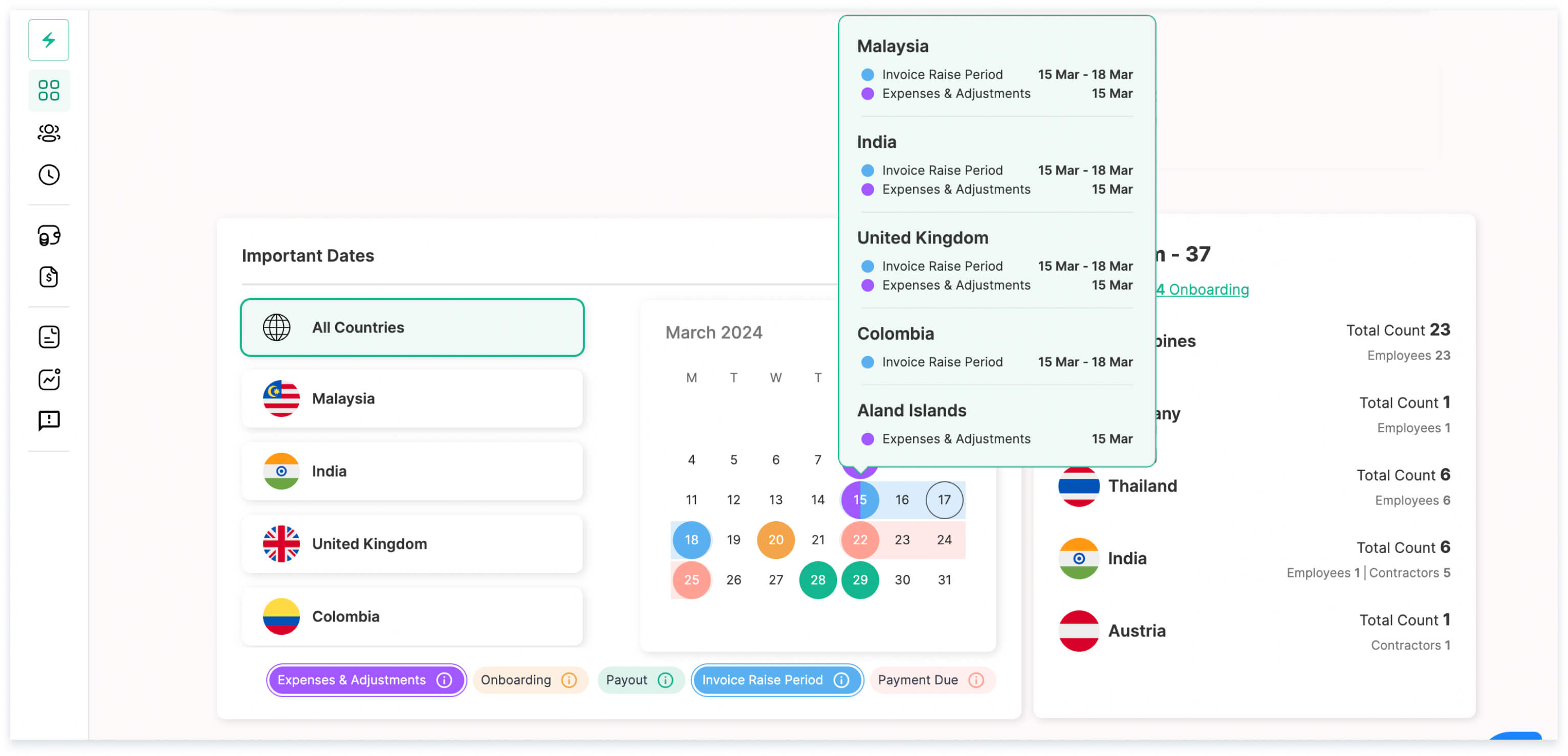This screenshot has width=1568, height=756.
Task: Open the clock time-tracking sidebar icon
Action: (x=49, y=175)
